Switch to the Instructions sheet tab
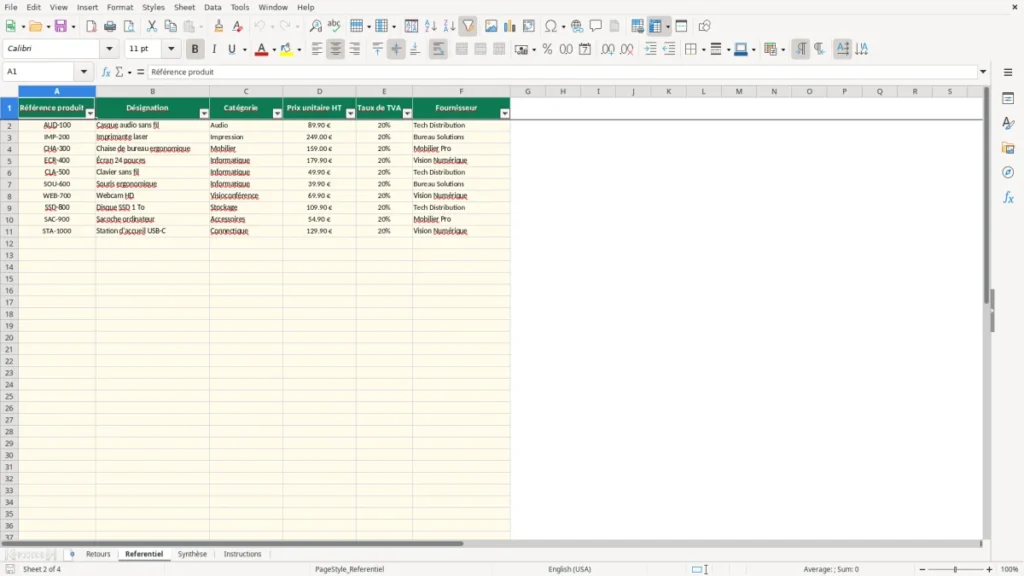This screenshot has height=576, width=1024. point(242,554)
